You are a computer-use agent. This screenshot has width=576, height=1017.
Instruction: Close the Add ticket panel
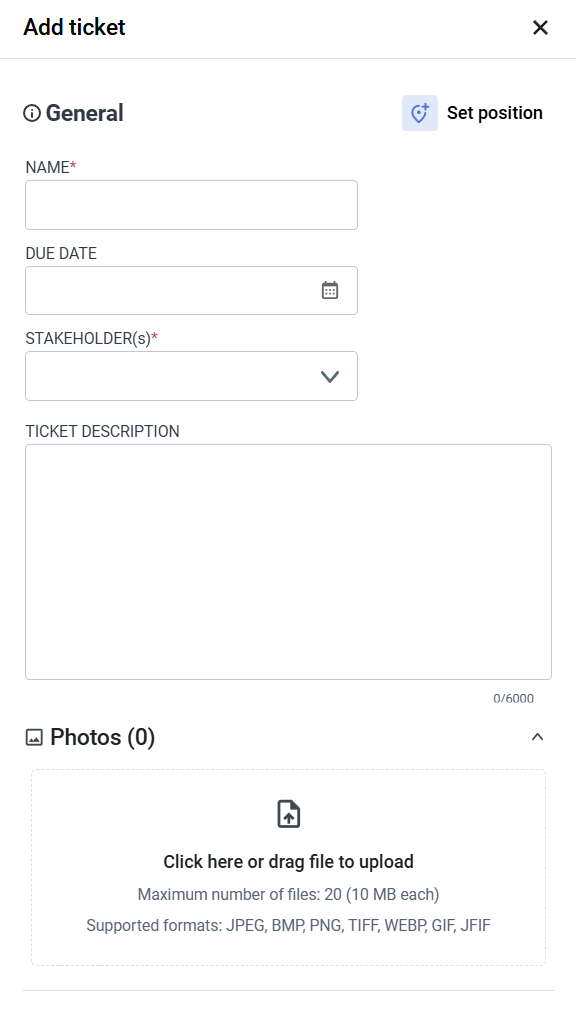point(540,27)
